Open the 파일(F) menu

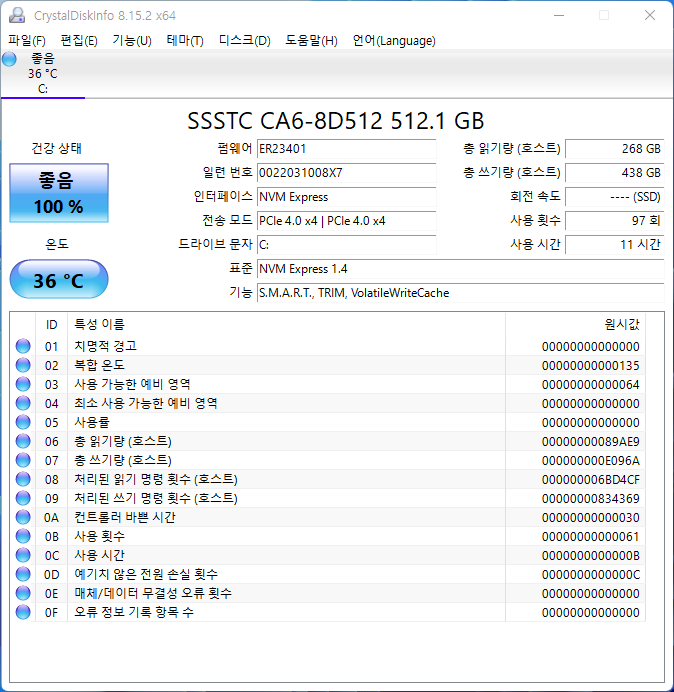[27, 41]
